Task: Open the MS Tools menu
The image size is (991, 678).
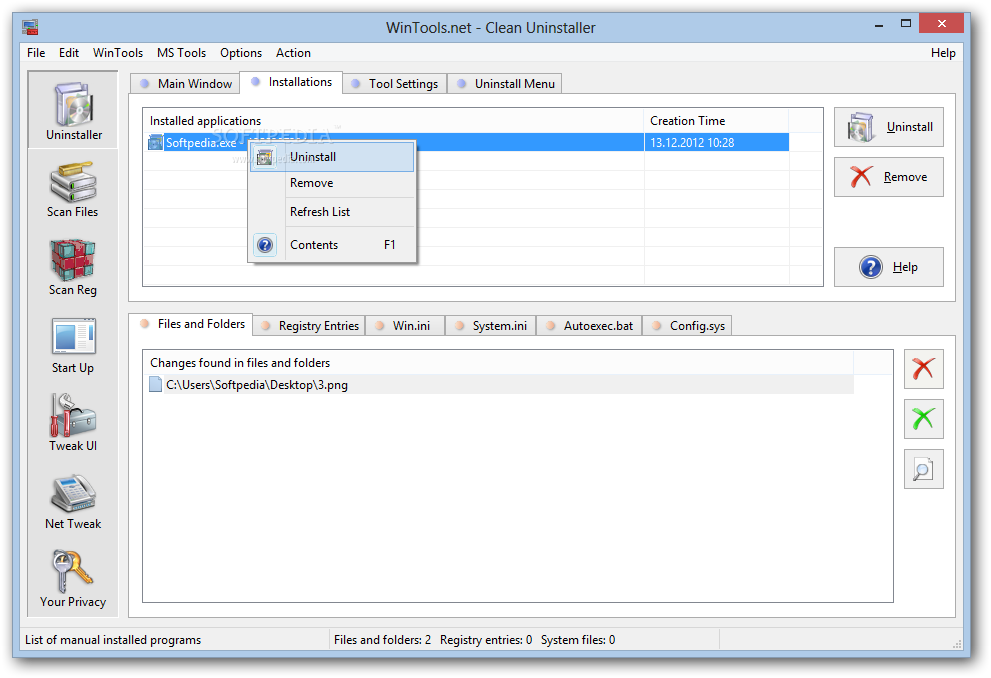Action: tap(181, 53)
